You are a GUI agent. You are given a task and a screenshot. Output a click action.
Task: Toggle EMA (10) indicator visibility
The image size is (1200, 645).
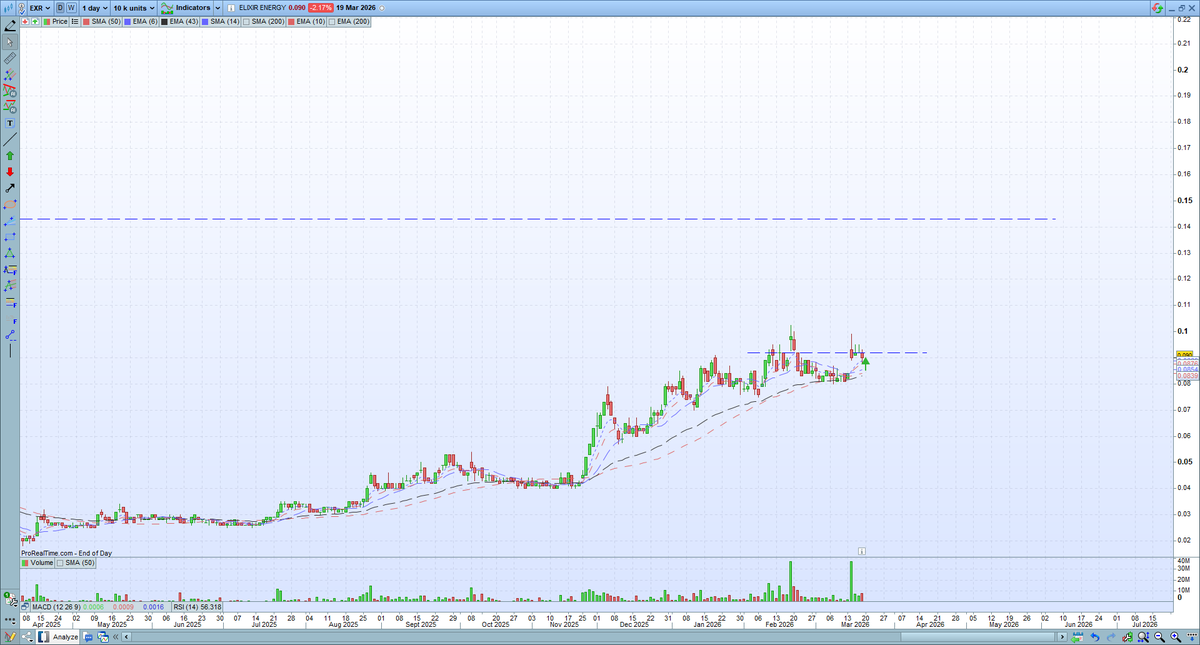(x=306, y=22)
